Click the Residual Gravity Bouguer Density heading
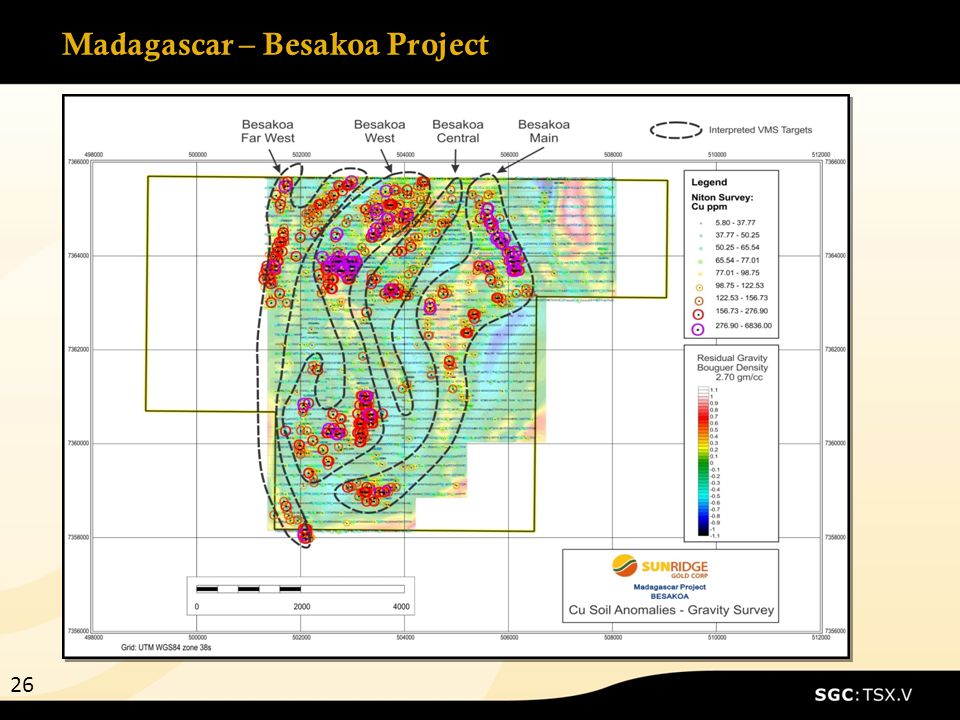Image resolution: width=960 pixels, height=720 pixels. pyautogui.click(x=732, y=362)
